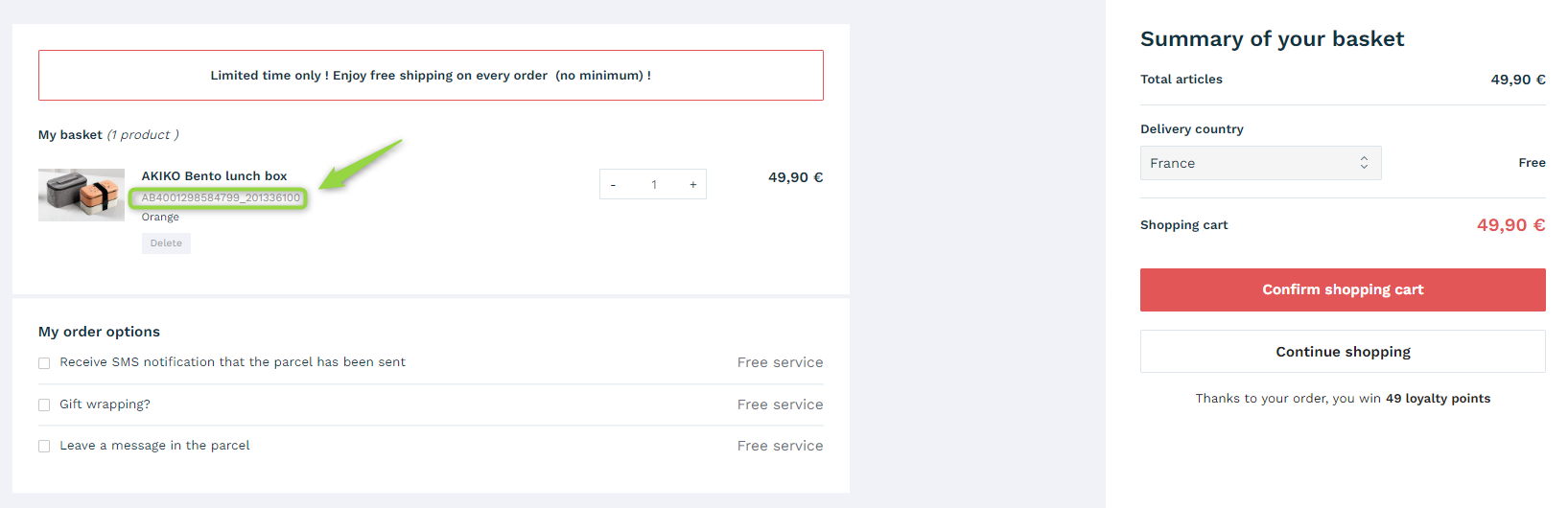Delete the AKIKO Bento lunch box item
Image resolution: width=1568 pixels, height=508 pixels.
(x=166, y=243)
